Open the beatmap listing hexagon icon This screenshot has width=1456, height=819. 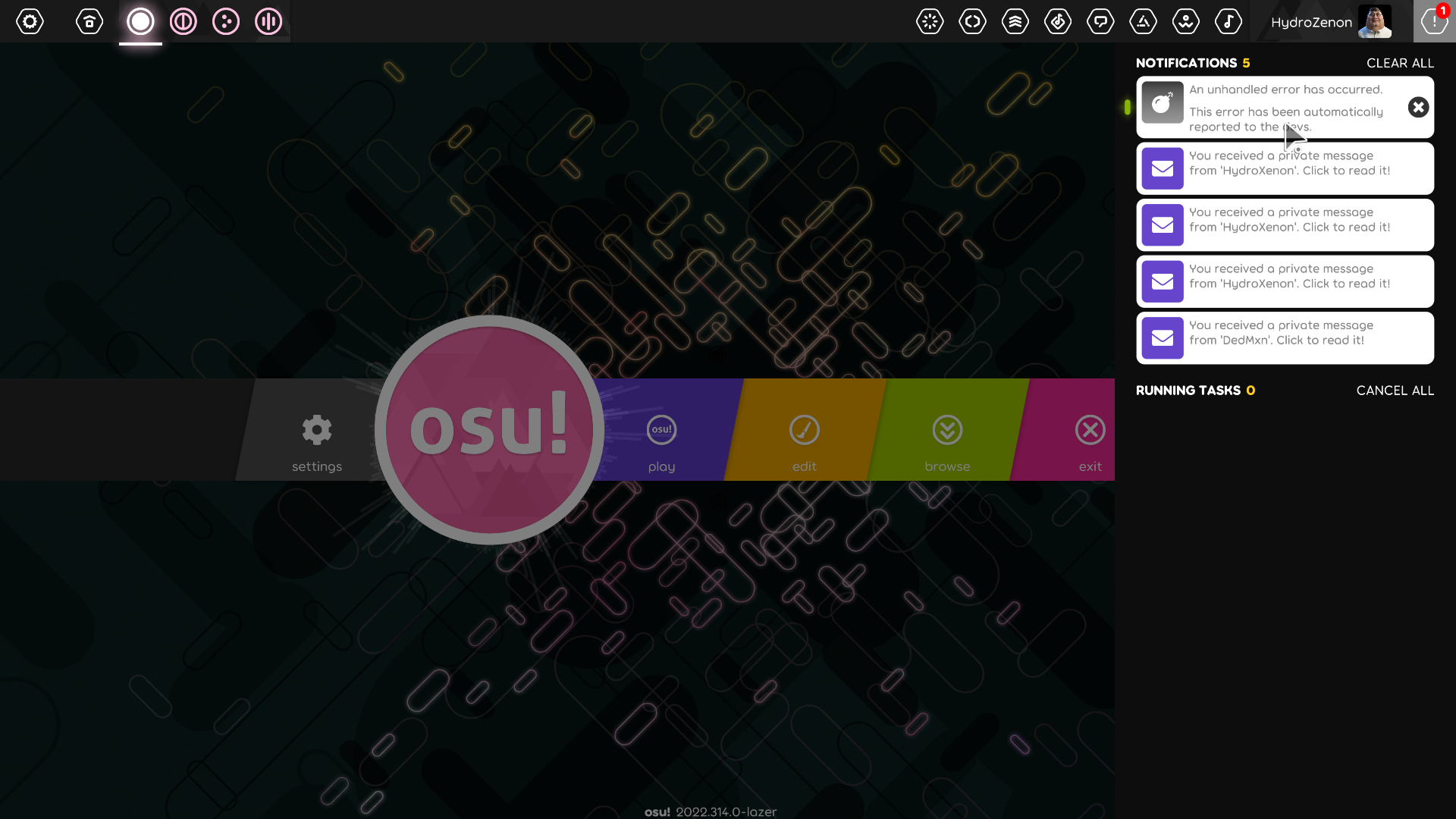1058,21
